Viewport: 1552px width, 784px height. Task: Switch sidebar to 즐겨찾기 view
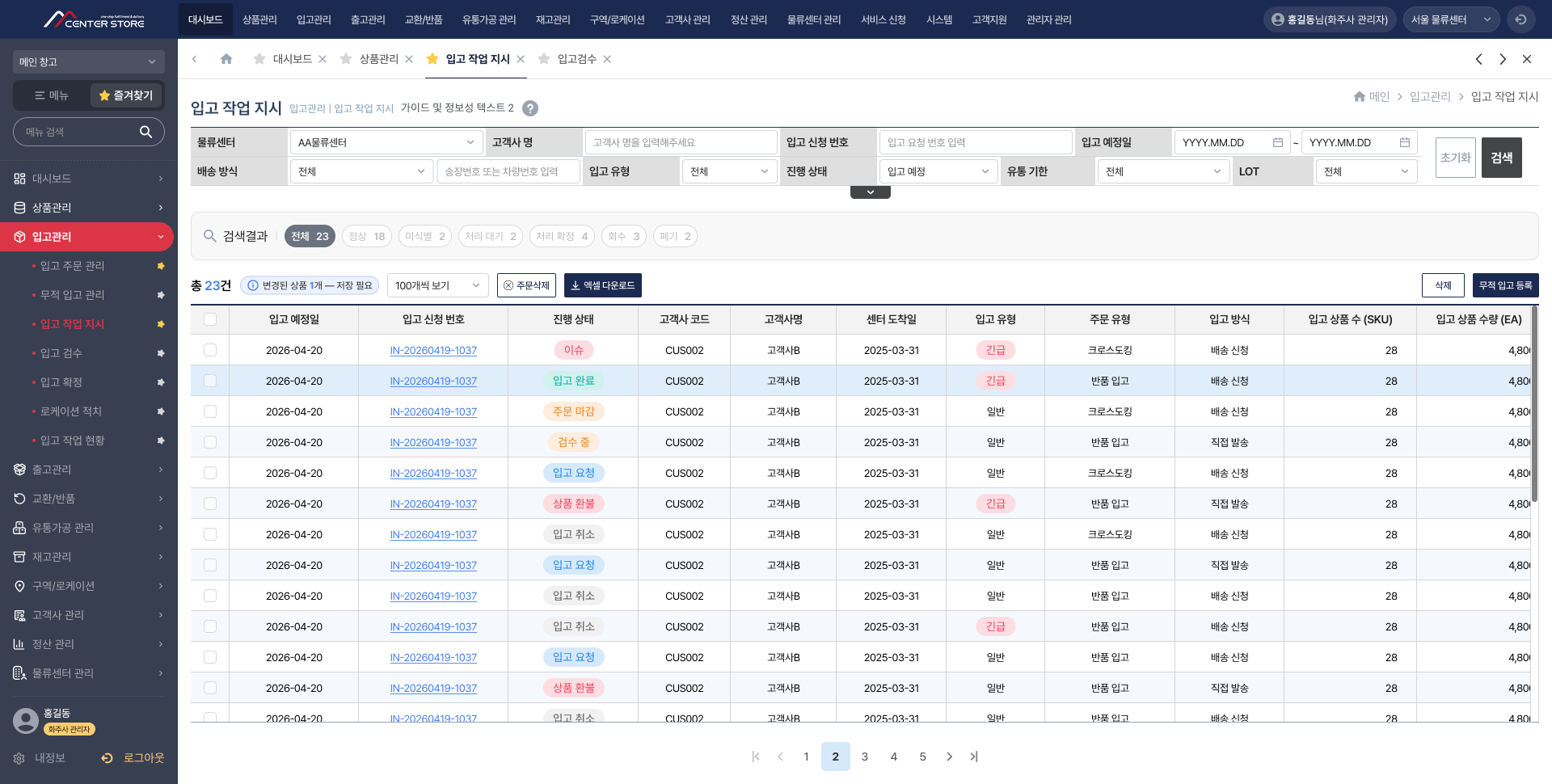[x=126, y=95]
